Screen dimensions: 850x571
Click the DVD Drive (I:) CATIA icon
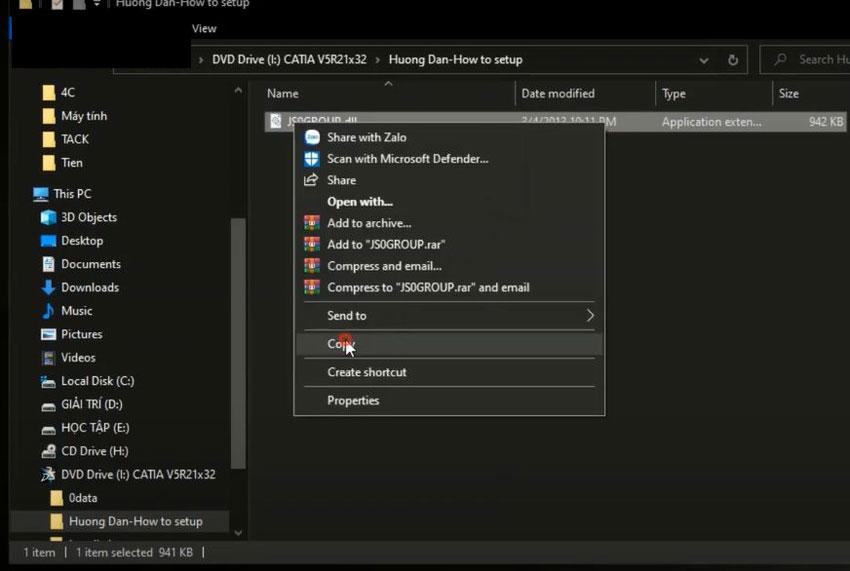[48, 475]
